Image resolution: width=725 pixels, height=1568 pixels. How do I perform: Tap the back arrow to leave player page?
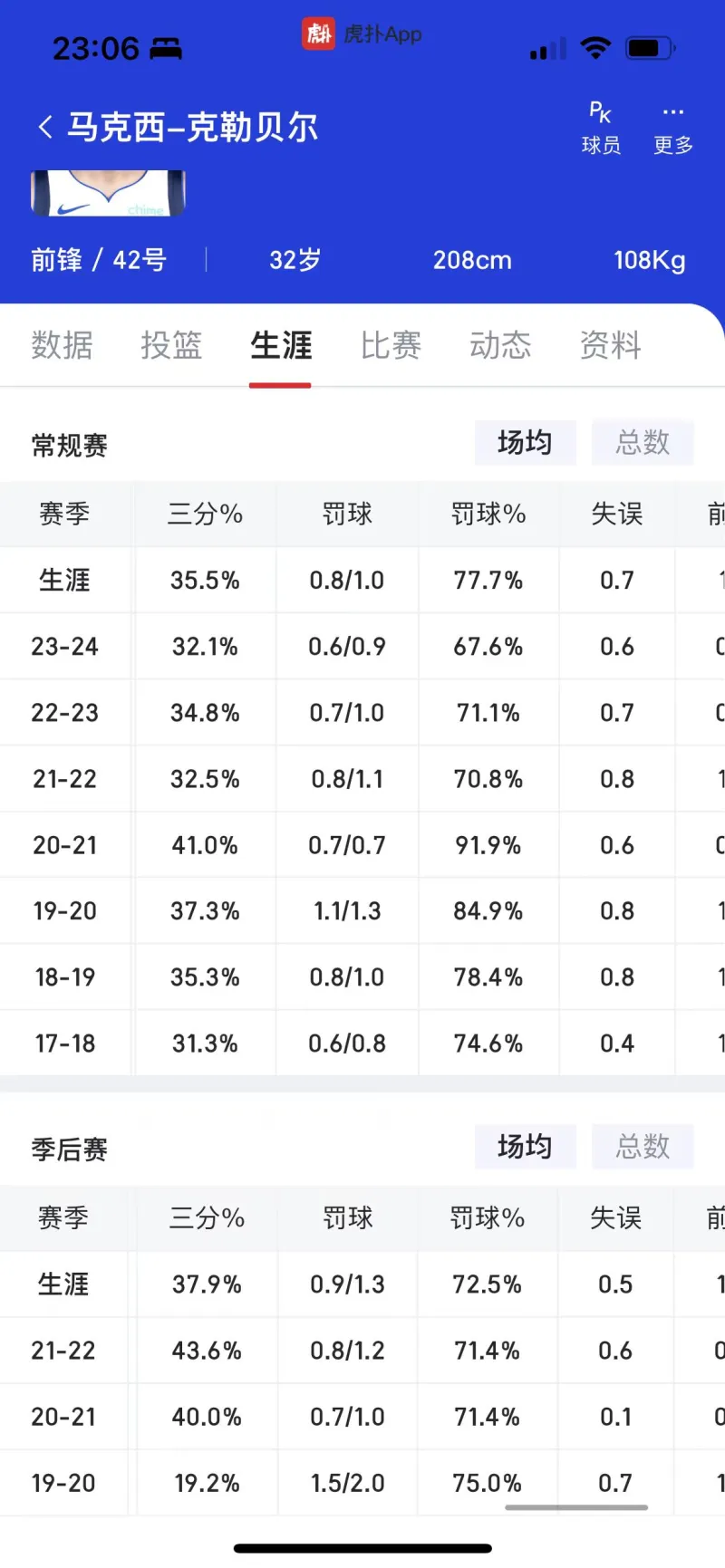(x=44, y=127)
